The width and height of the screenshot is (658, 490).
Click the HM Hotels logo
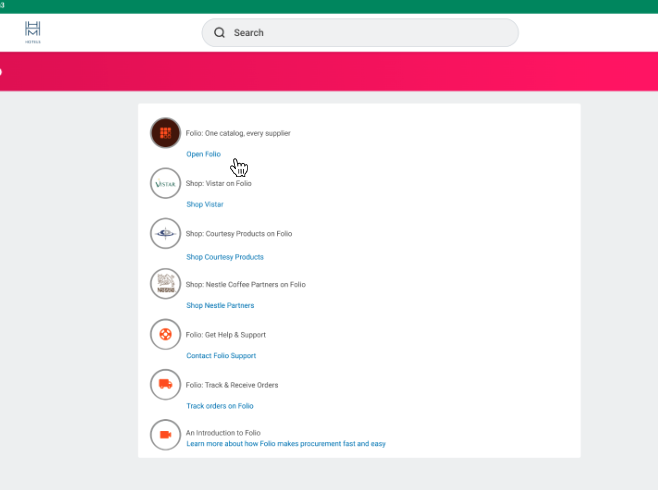33,32
